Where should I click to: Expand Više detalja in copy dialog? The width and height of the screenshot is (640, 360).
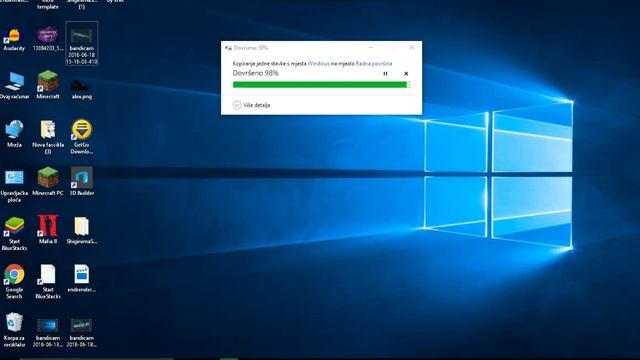[x=251, y=105]
